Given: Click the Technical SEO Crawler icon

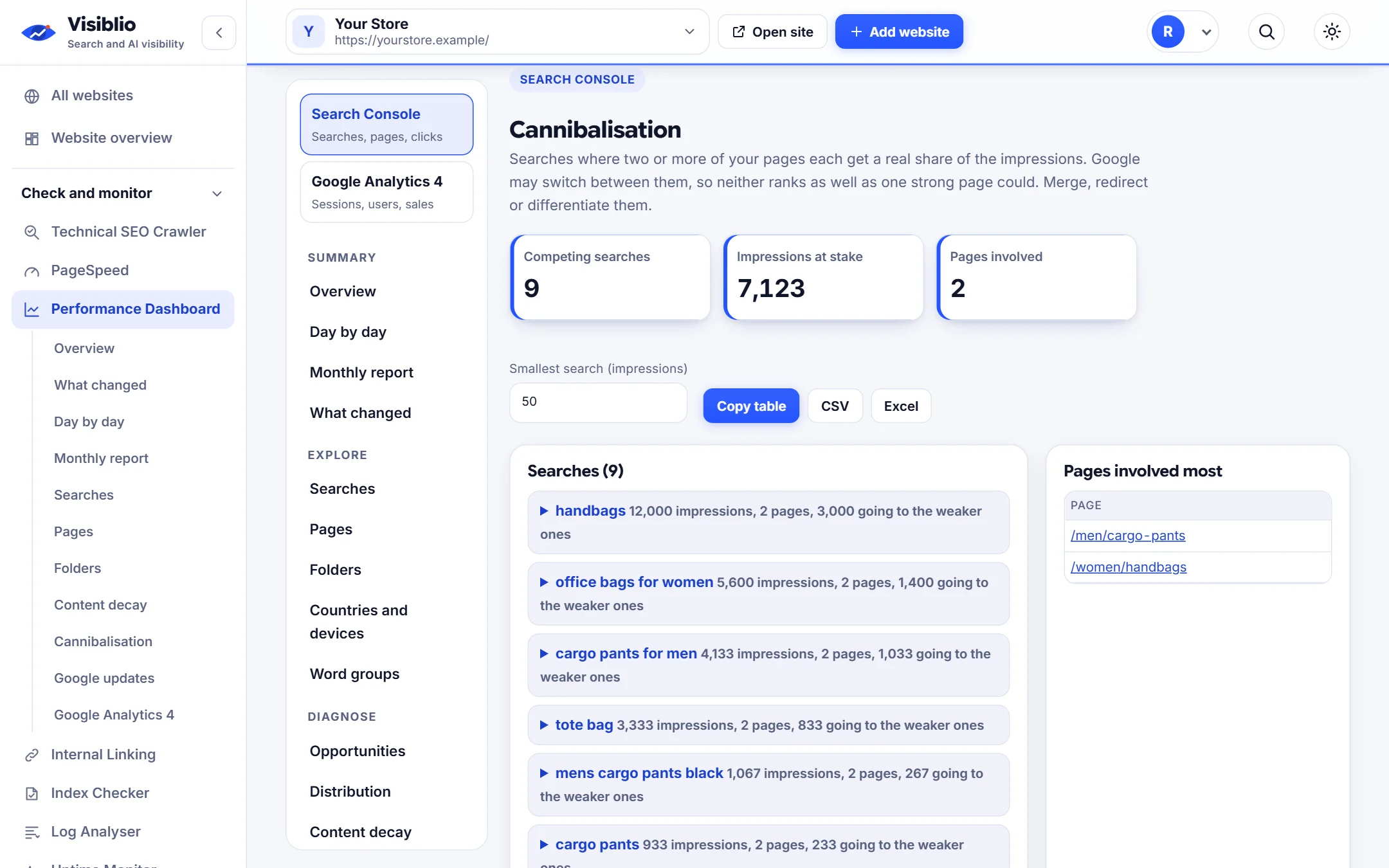Looking at the screenshot, I should pos(32,232).
